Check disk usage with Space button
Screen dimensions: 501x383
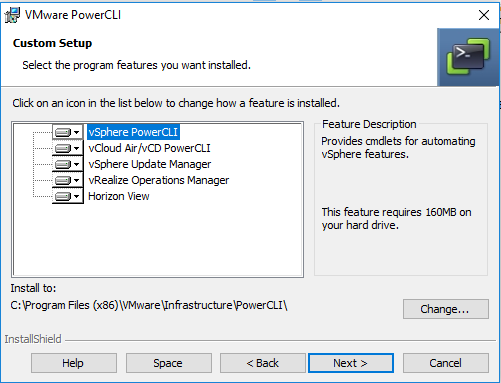pyautogui.click(x=169, y=363)
